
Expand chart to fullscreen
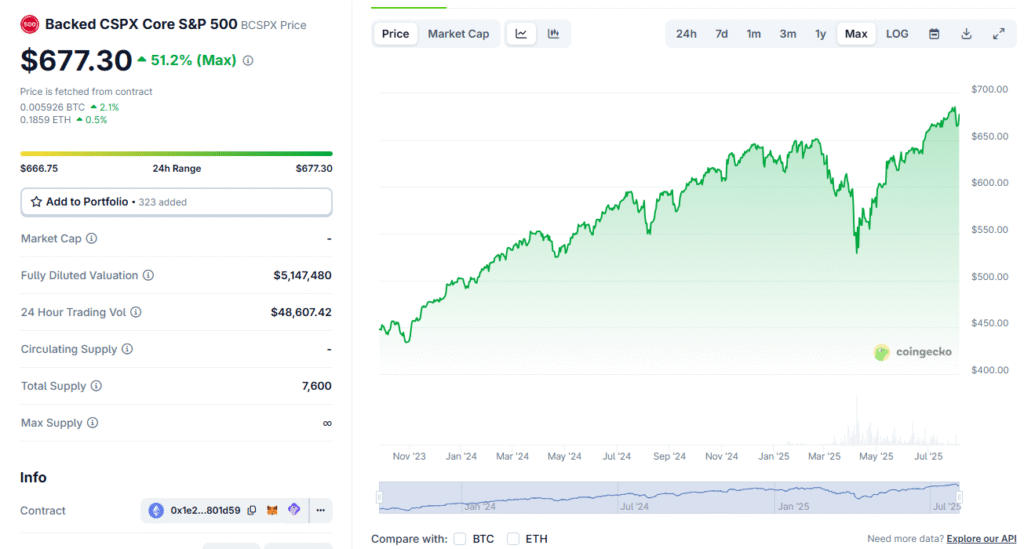pyautogui.click(x=998, y=34)
